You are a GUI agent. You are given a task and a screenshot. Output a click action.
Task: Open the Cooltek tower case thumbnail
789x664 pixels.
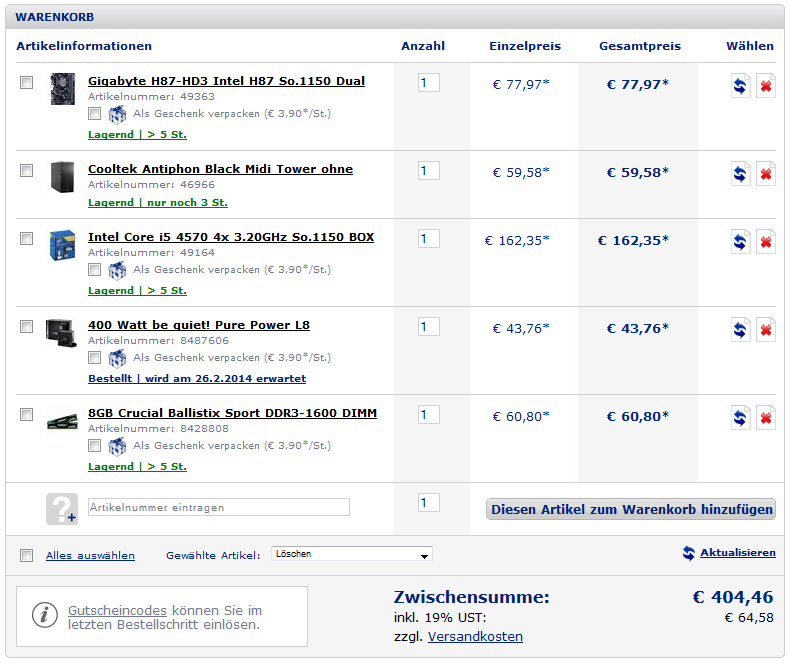pos(63,177)
